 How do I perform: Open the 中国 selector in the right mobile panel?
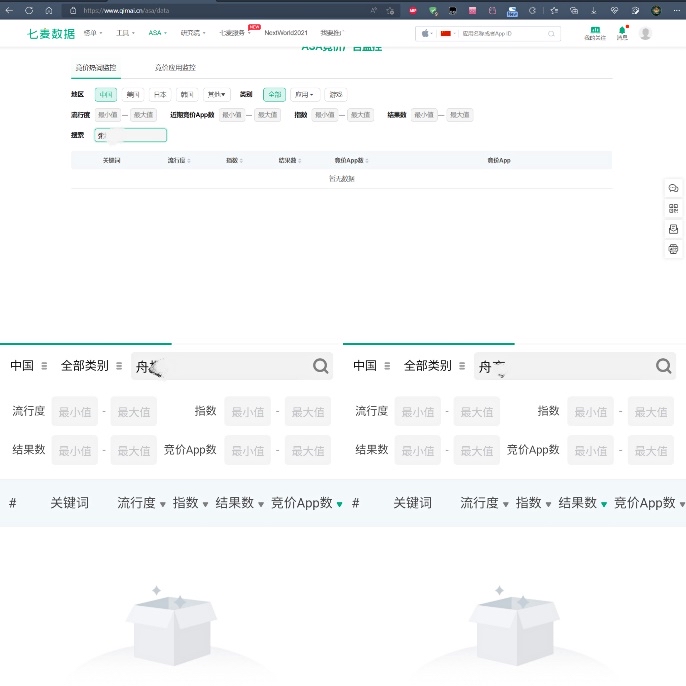(x=372, y=366)
